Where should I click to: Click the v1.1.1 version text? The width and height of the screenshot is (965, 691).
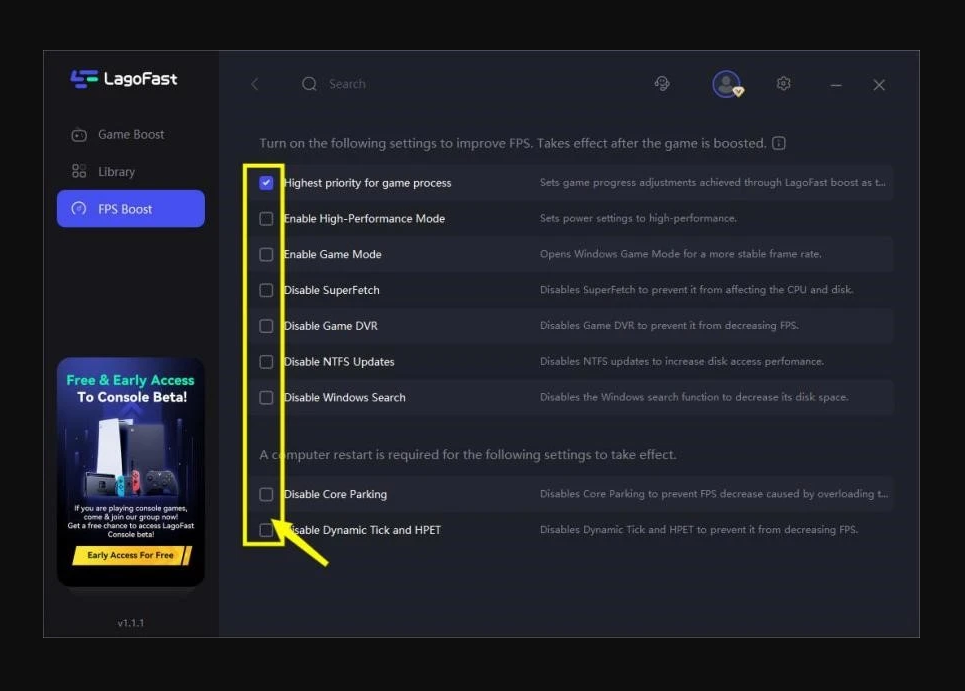(x=130, y=623)
